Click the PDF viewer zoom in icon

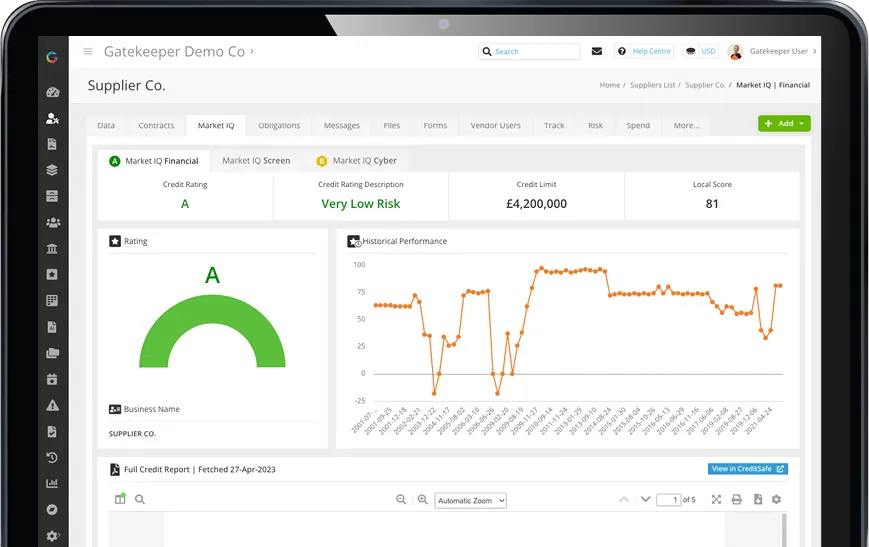tap(422, 500)
